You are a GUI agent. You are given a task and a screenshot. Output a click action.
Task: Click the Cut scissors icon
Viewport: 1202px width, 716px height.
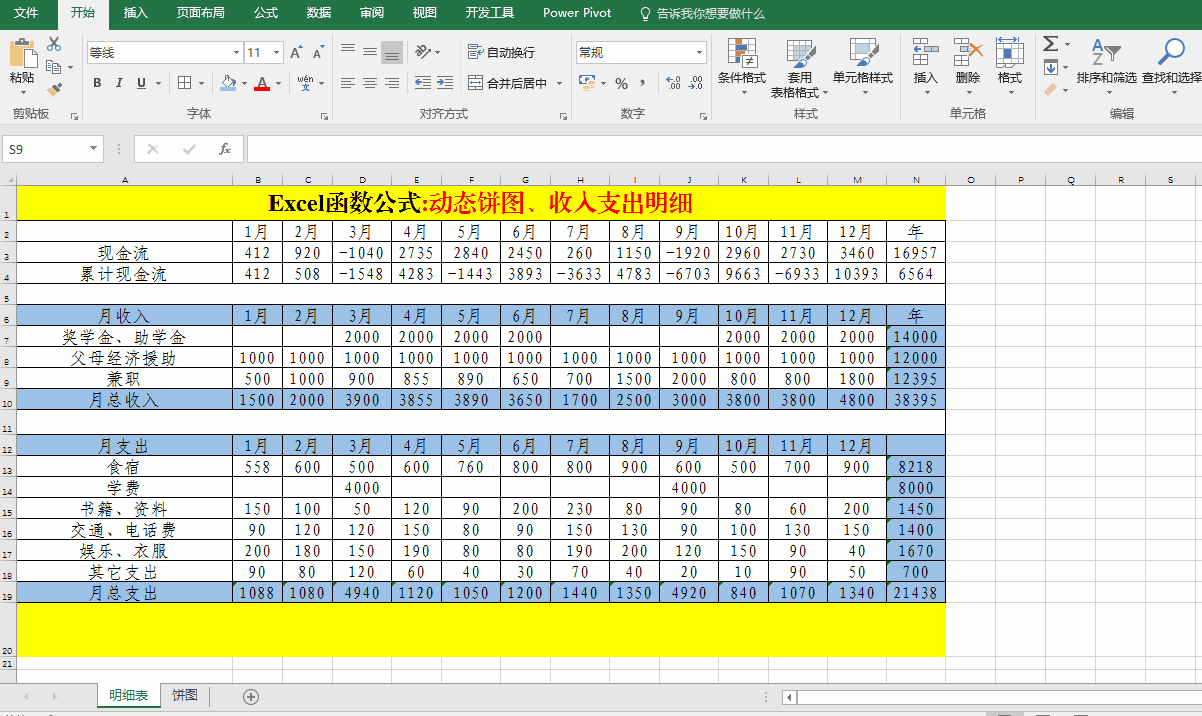(x=54, y=44)
